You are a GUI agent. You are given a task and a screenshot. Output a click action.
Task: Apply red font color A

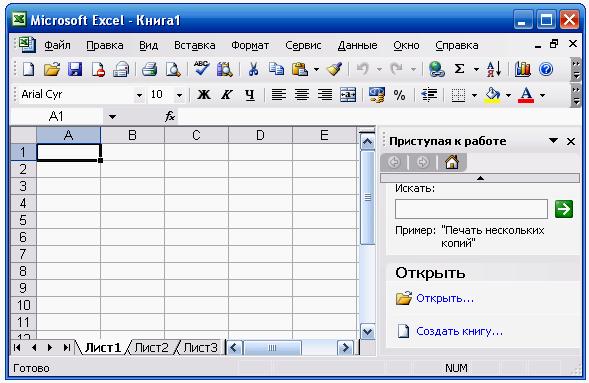point(526,95)
